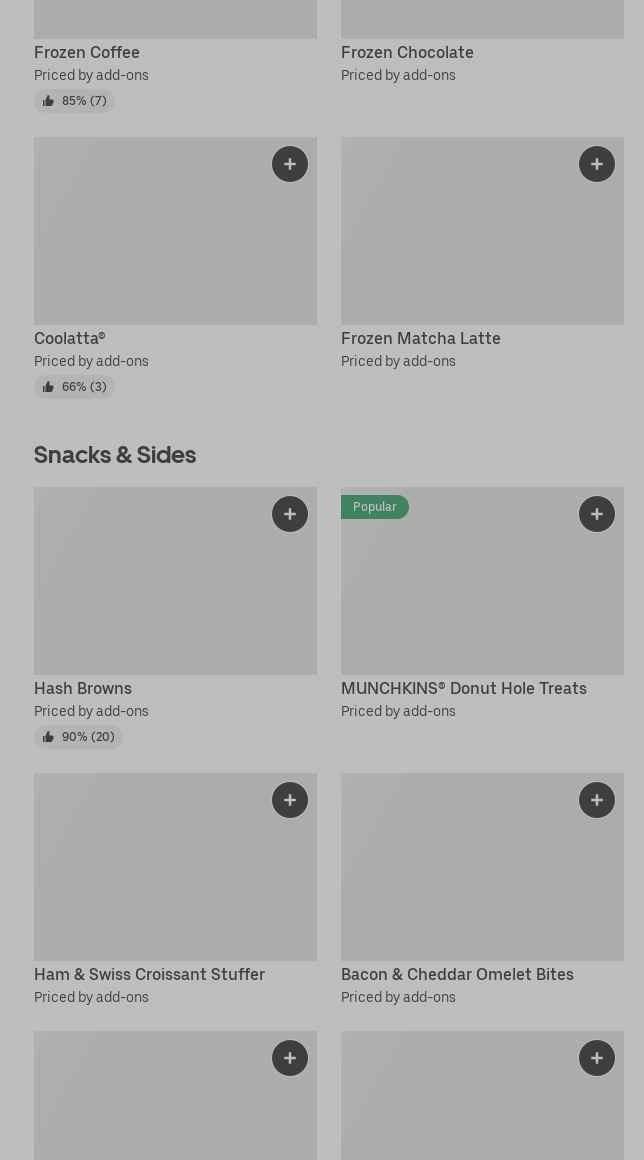Click thumbs-up icon under Hash Browns
This screenshot has height=1160, width=644.
pyautogui.click(x=48, y=737)
